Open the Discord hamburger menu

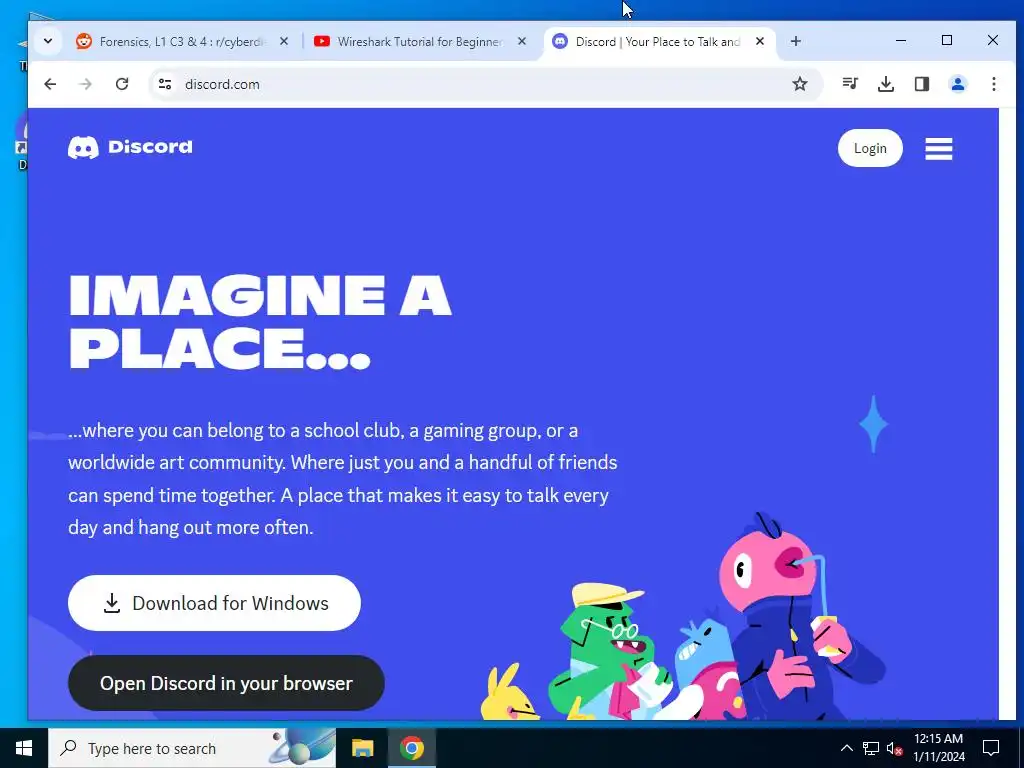click(938, 149)
